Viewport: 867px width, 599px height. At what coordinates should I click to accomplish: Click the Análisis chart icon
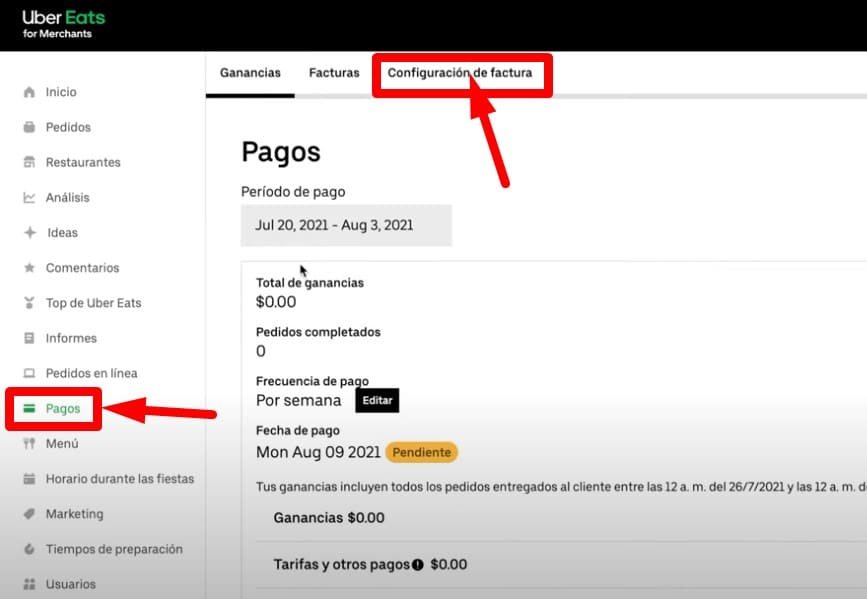[x=29, y=197]
